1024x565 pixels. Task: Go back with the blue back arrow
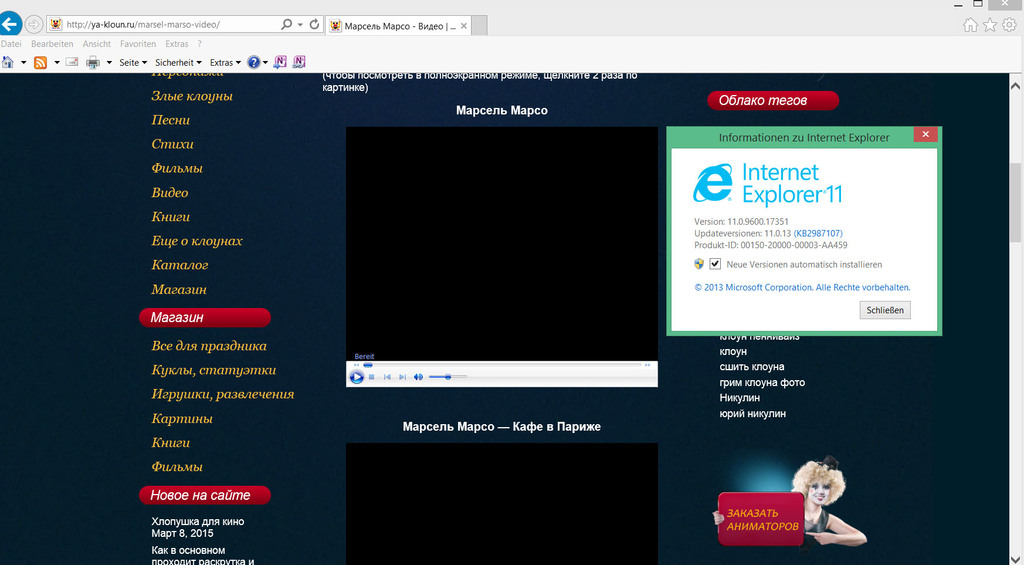point(10,25)
